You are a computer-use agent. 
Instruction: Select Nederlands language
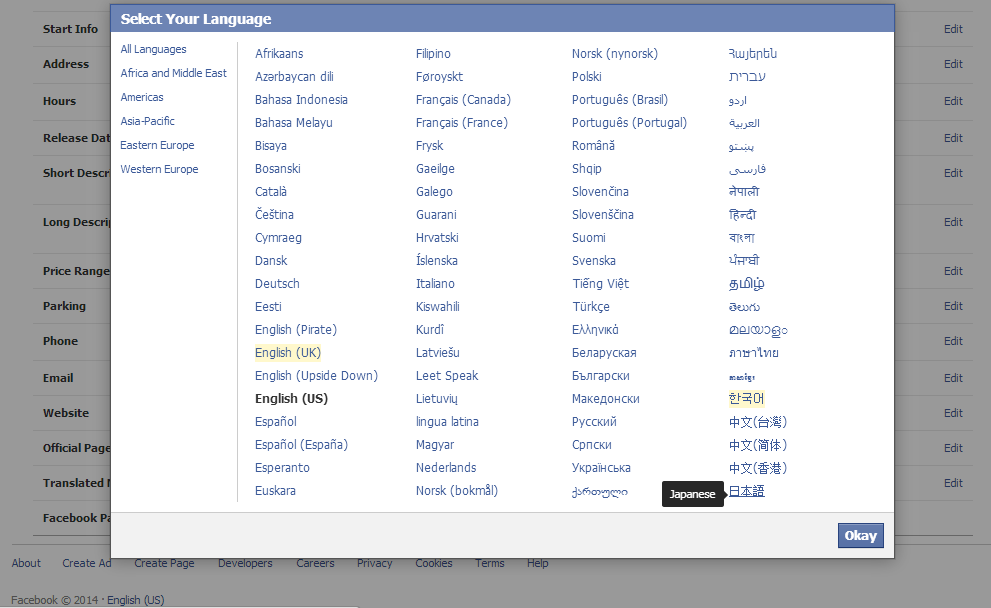click(446, 468)
